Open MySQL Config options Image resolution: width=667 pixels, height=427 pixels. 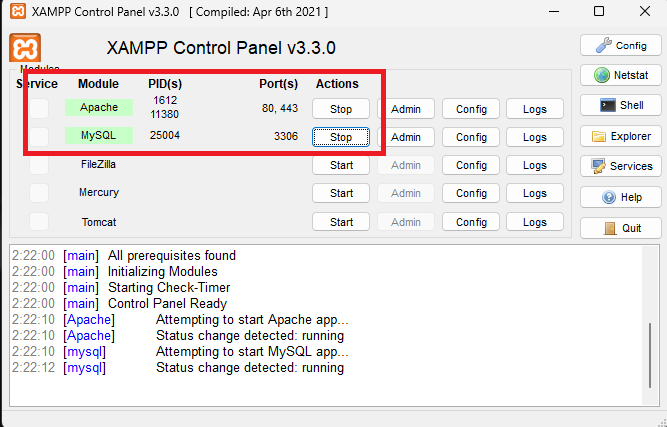[x=470, y=137]
